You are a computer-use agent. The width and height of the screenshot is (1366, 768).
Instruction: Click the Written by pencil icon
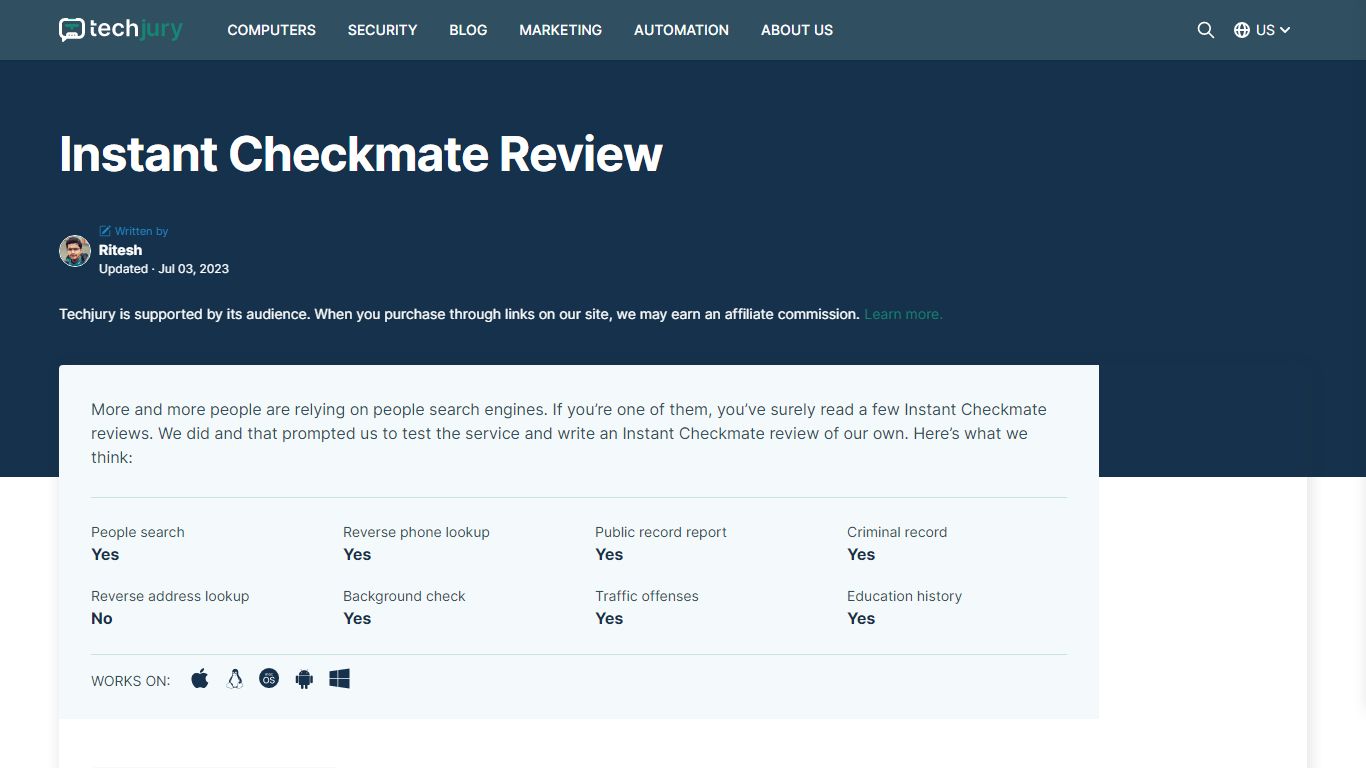coord(105,231)
